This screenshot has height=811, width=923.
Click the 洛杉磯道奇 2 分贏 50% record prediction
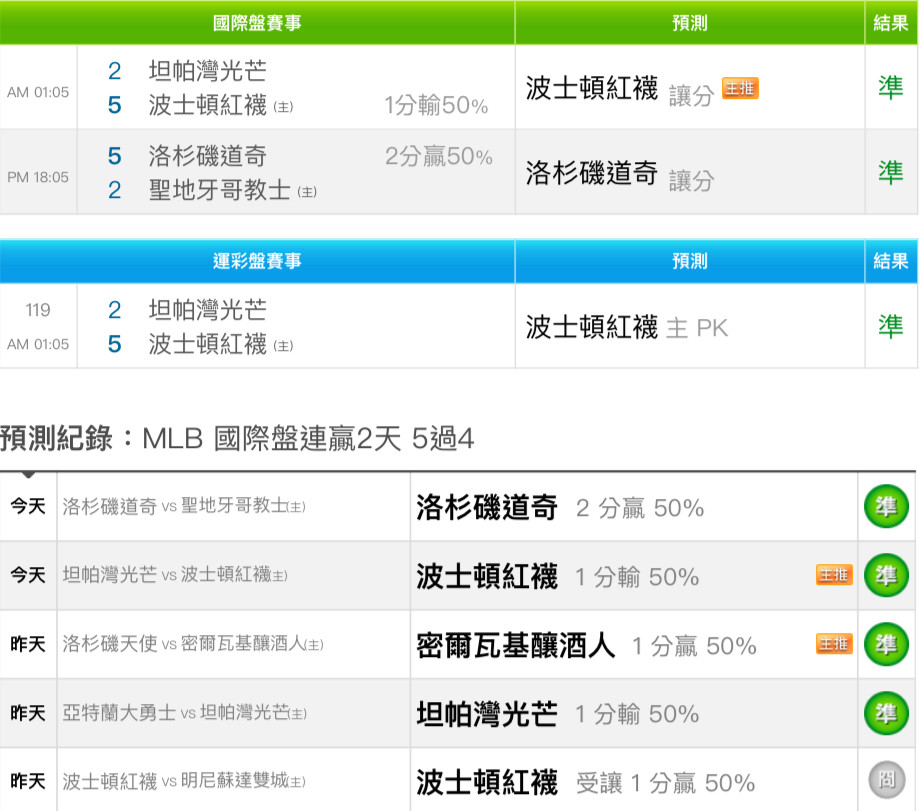point(560,507)
